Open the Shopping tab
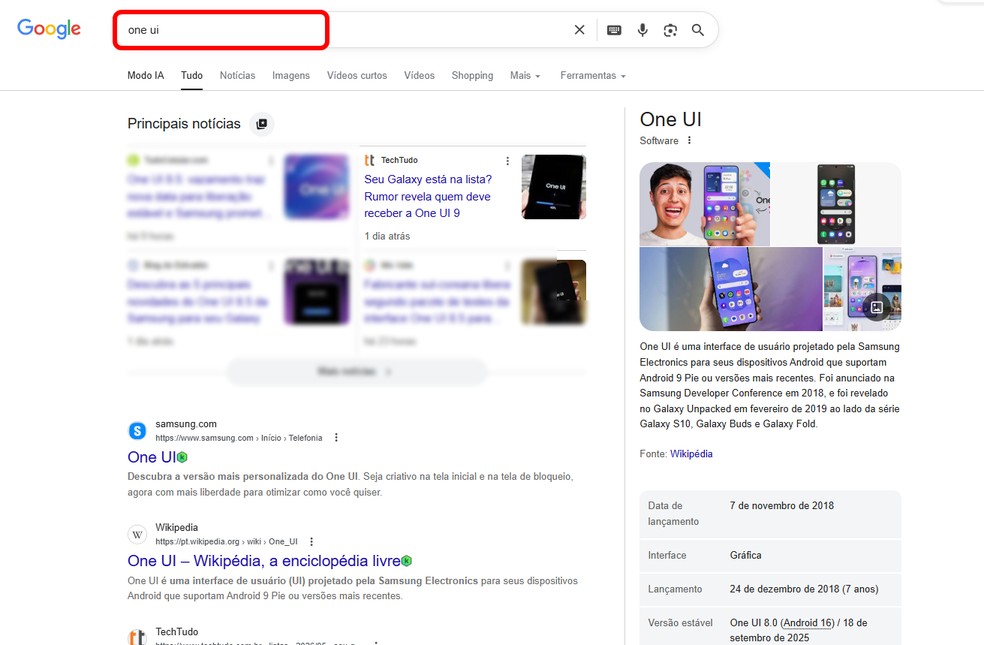984x645 pixels. coord(472,75)
